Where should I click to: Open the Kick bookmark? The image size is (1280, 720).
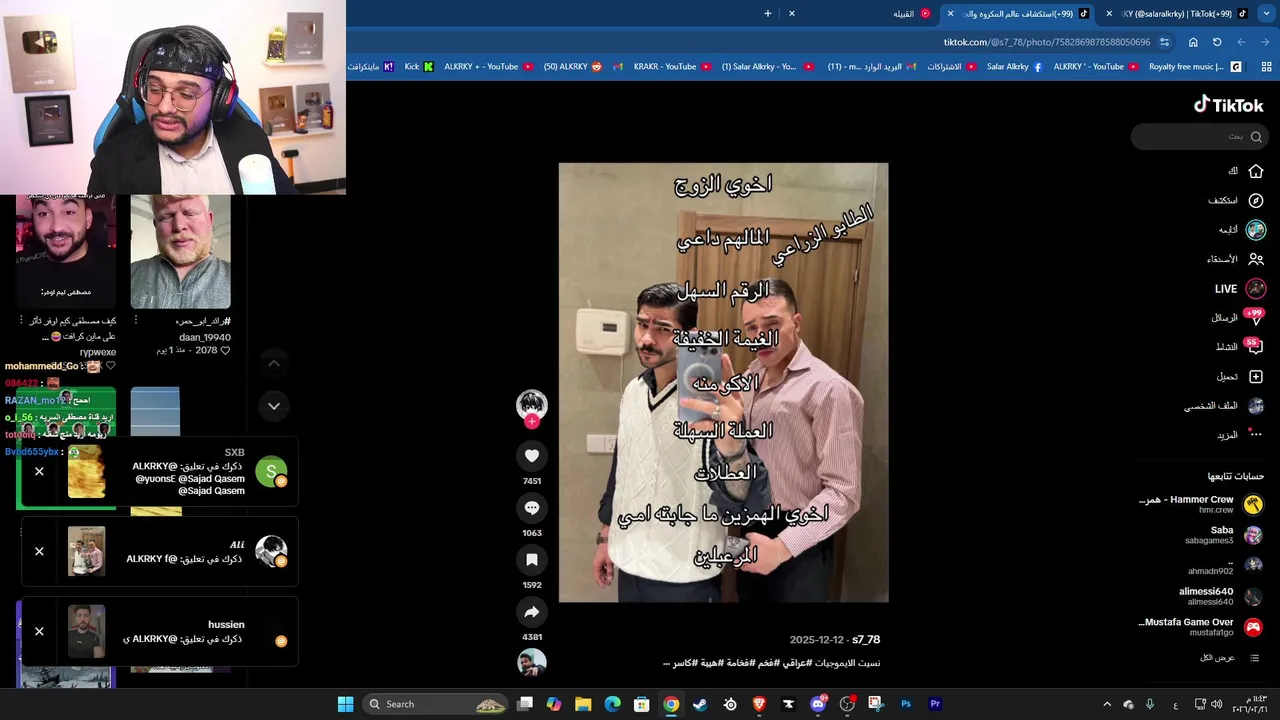coord(418,67)
